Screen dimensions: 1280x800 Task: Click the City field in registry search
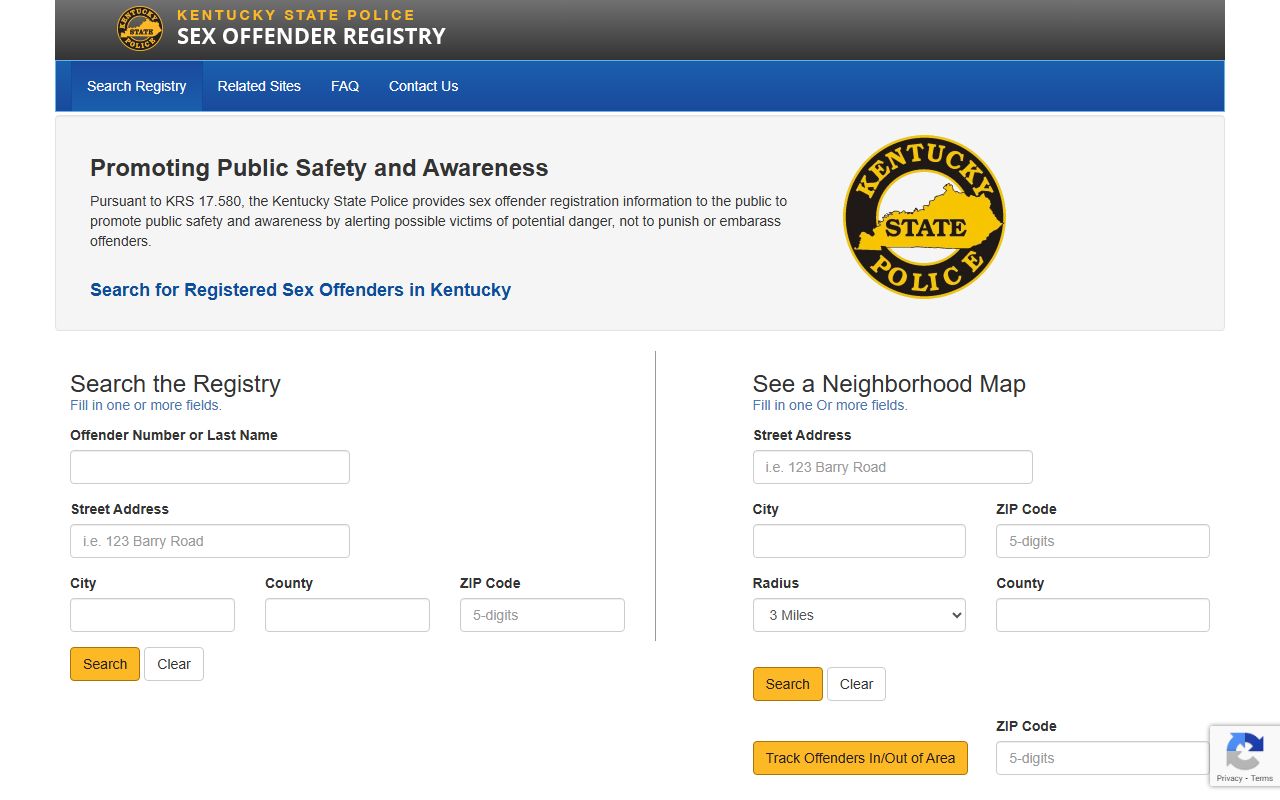click(152, 615)
